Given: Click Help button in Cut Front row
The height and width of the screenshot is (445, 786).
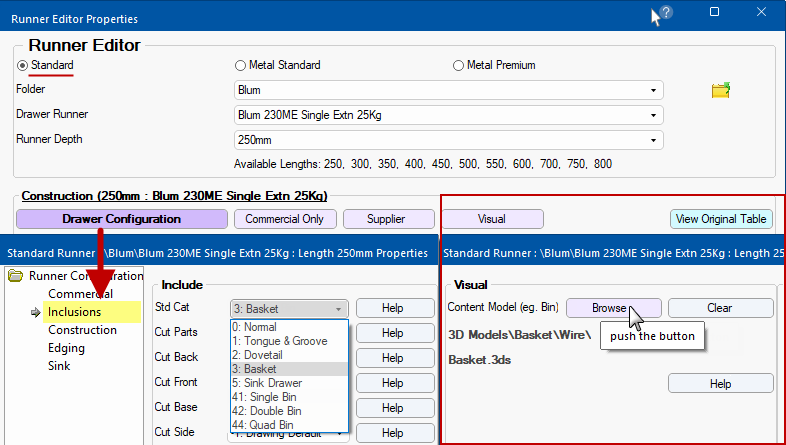Looking at the screenshot, I should point(395,383).
